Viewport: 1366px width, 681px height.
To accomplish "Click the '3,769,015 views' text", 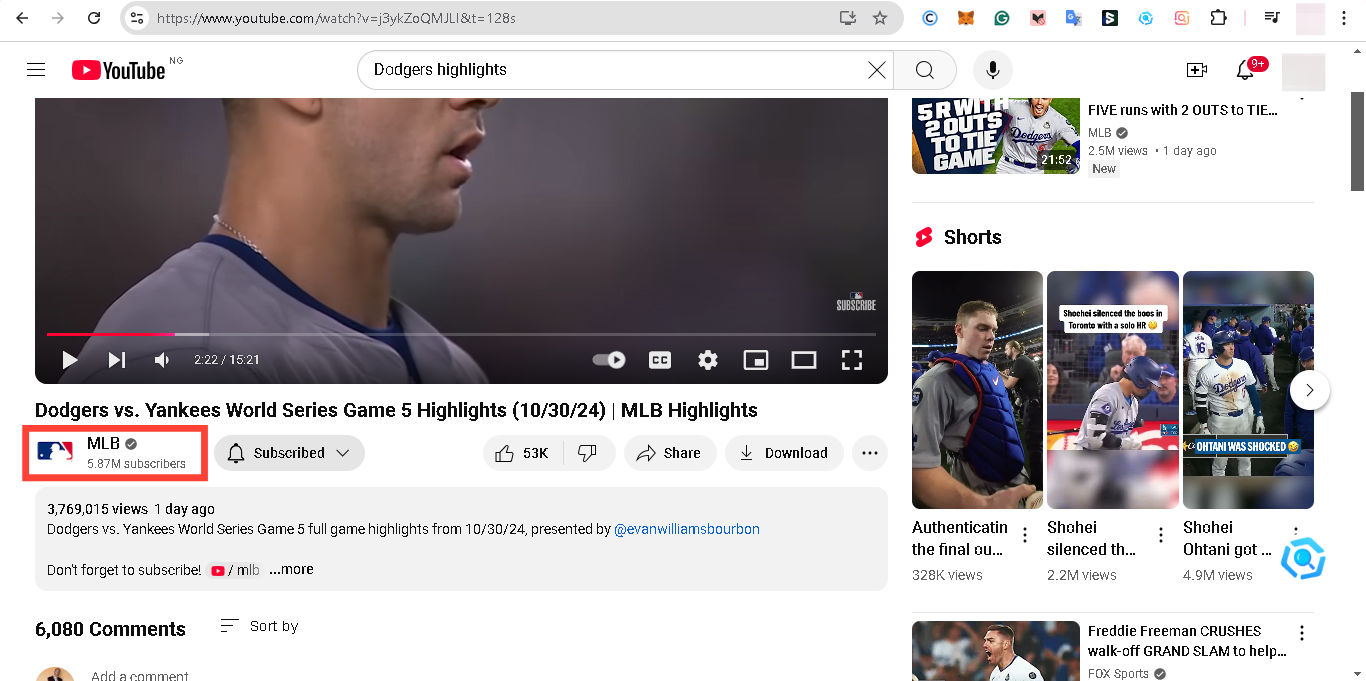I will pyautogui.click(x=98, y=509).
